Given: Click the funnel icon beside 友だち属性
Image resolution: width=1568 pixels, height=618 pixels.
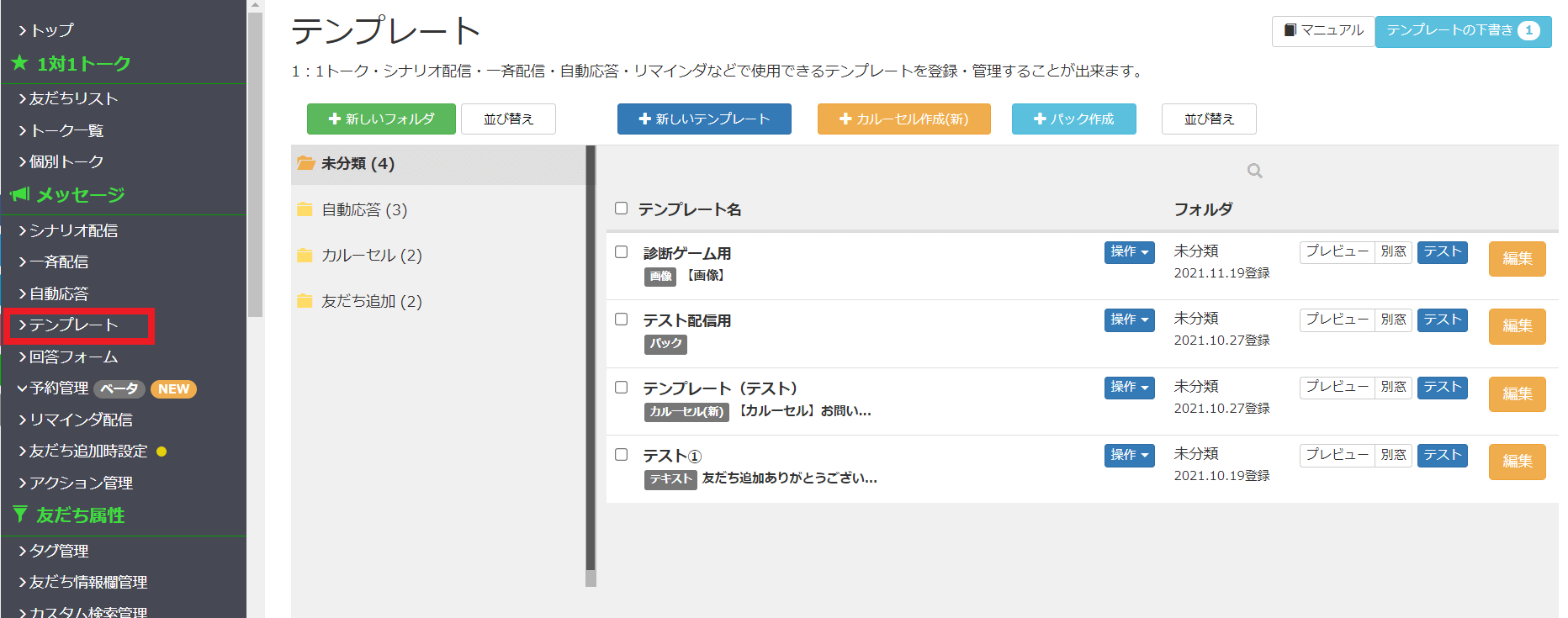Looking at the screenshot, I should 20,514.
